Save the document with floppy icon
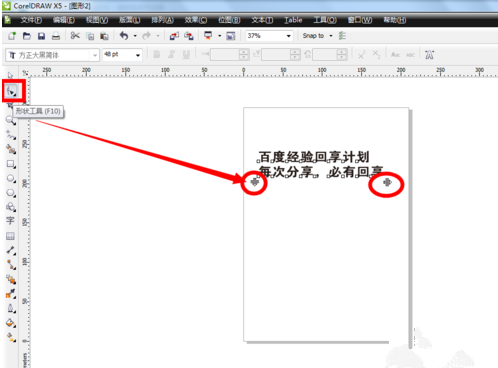 click(x=41, y=36)
